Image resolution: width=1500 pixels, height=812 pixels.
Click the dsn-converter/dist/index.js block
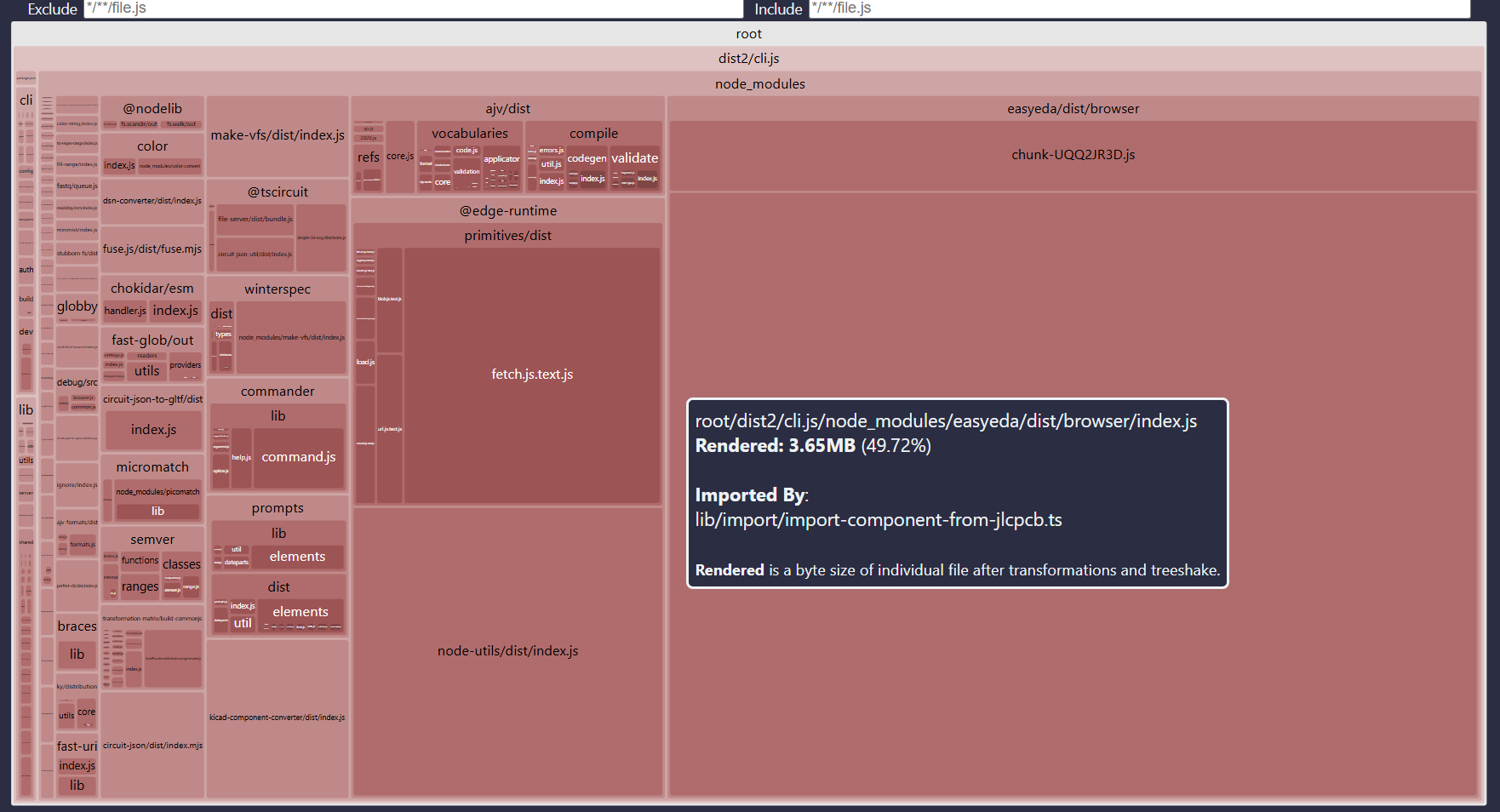(152, 201)
